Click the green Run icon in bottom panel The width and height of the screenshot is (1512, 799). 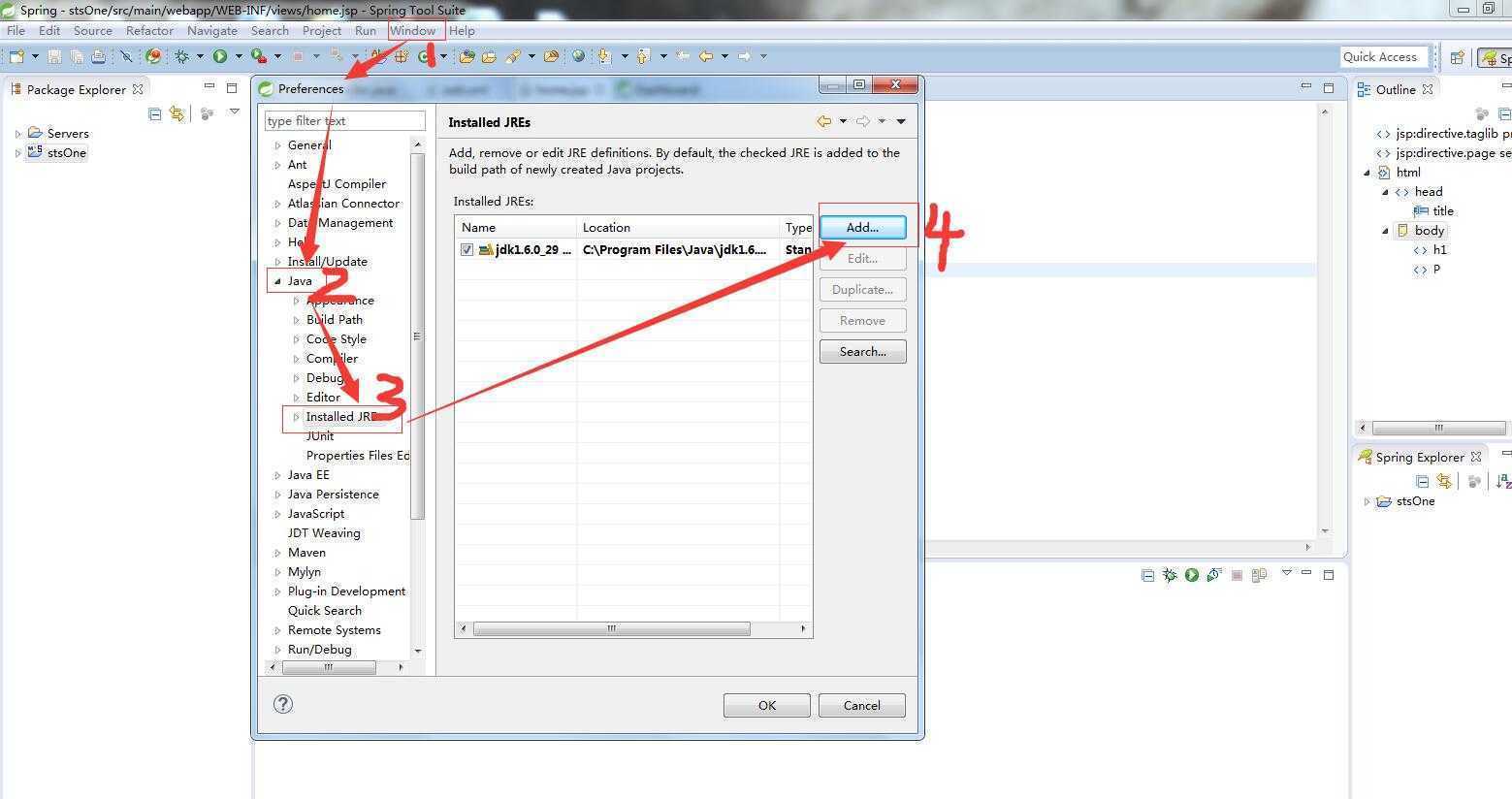(1192, 575)
